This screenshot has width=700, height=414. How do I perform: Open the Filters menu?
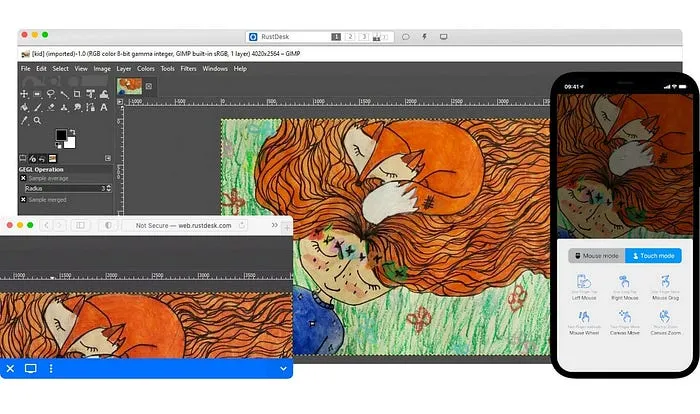[x=188, y=69]
